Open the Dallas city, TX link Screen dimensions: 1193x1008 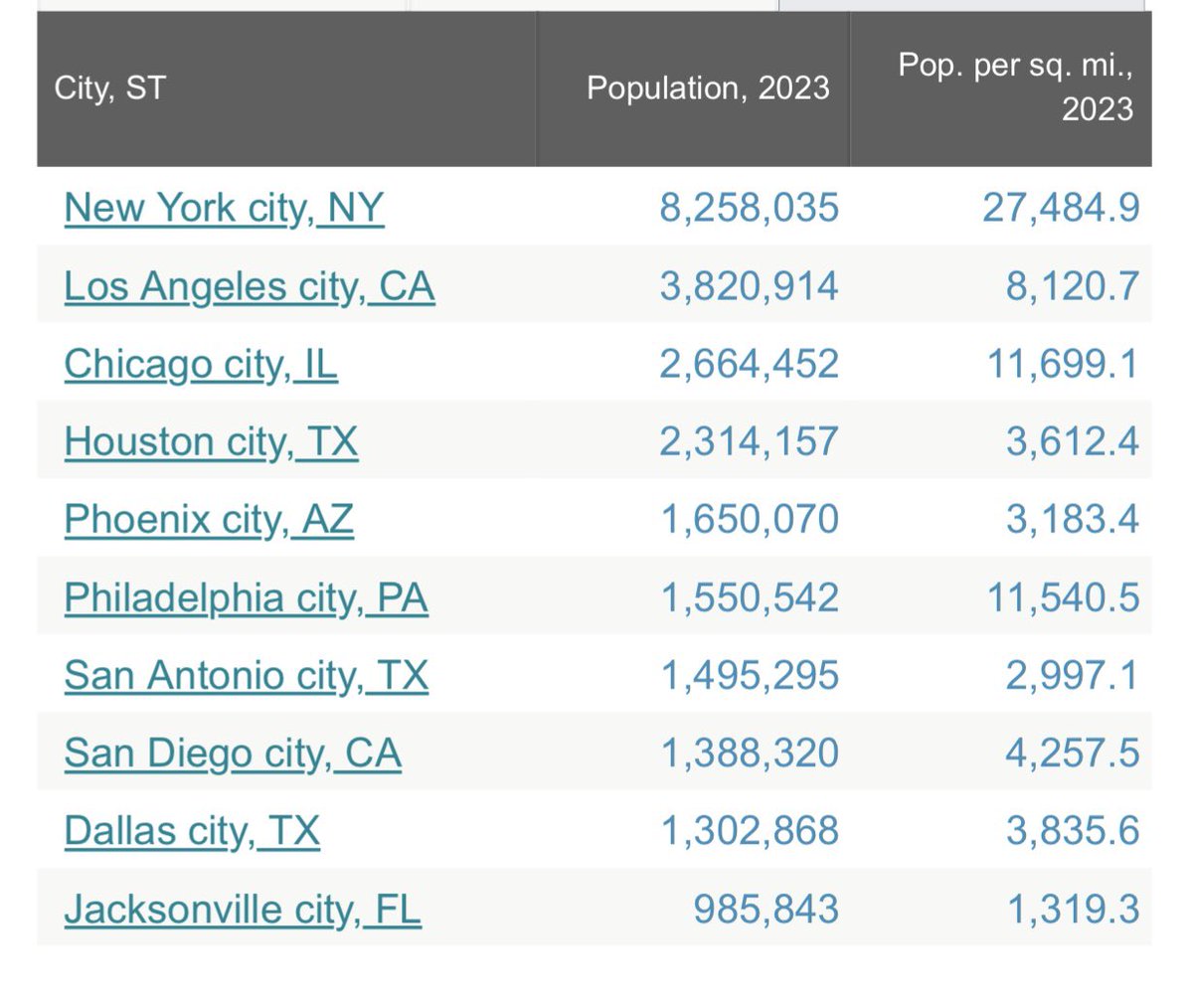point(192,831)
